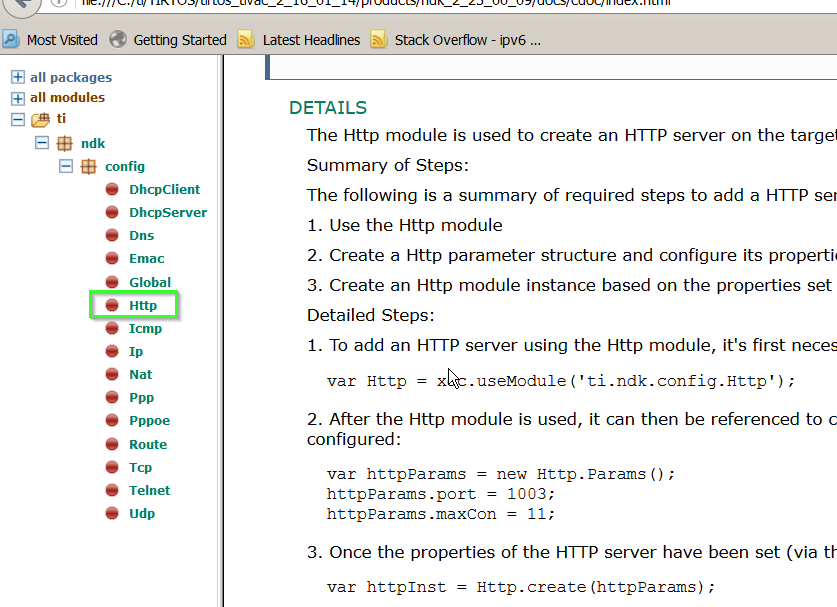Click the Http module red icon
Viewport: 837px width, 607px height.
(x=112, y=305)
